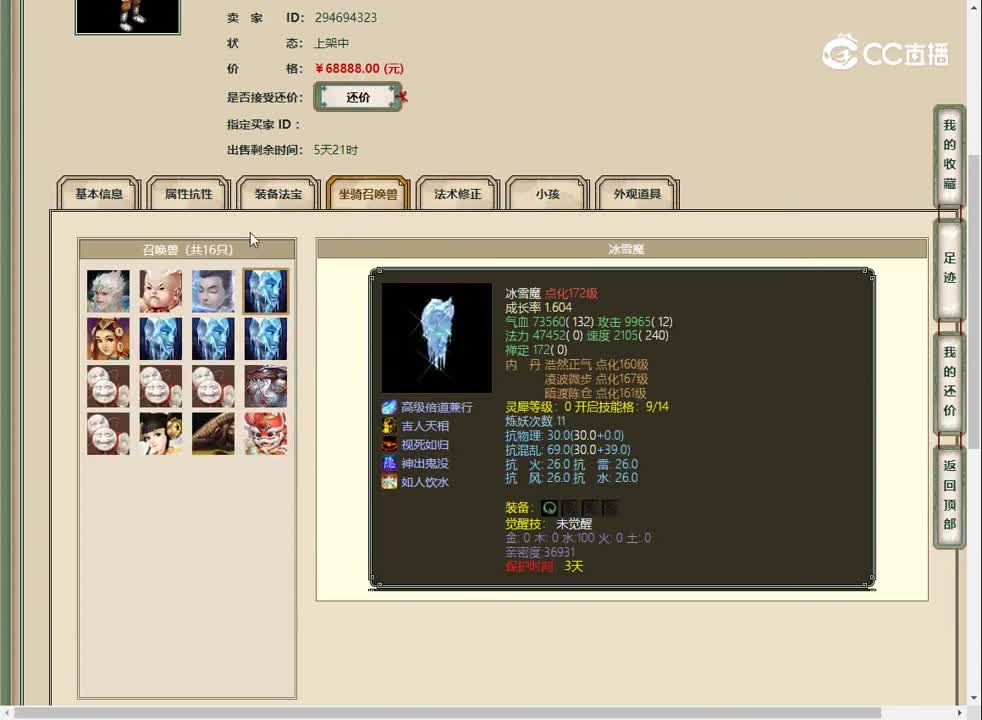
Task: Click the 开启技能格 9/14 text
Action: click(621, 407)
